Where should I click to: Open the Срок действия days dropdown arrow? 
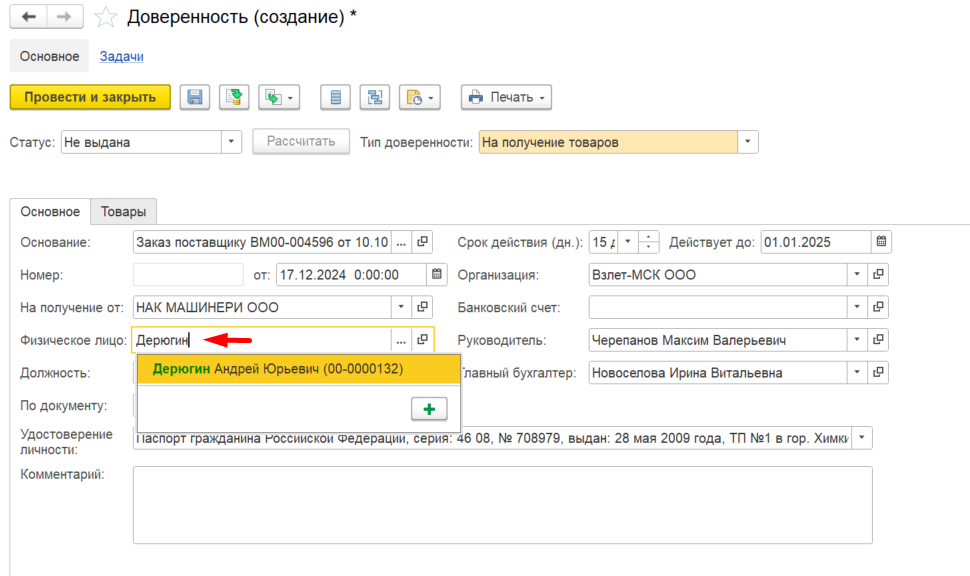click(x=627, y=242)
